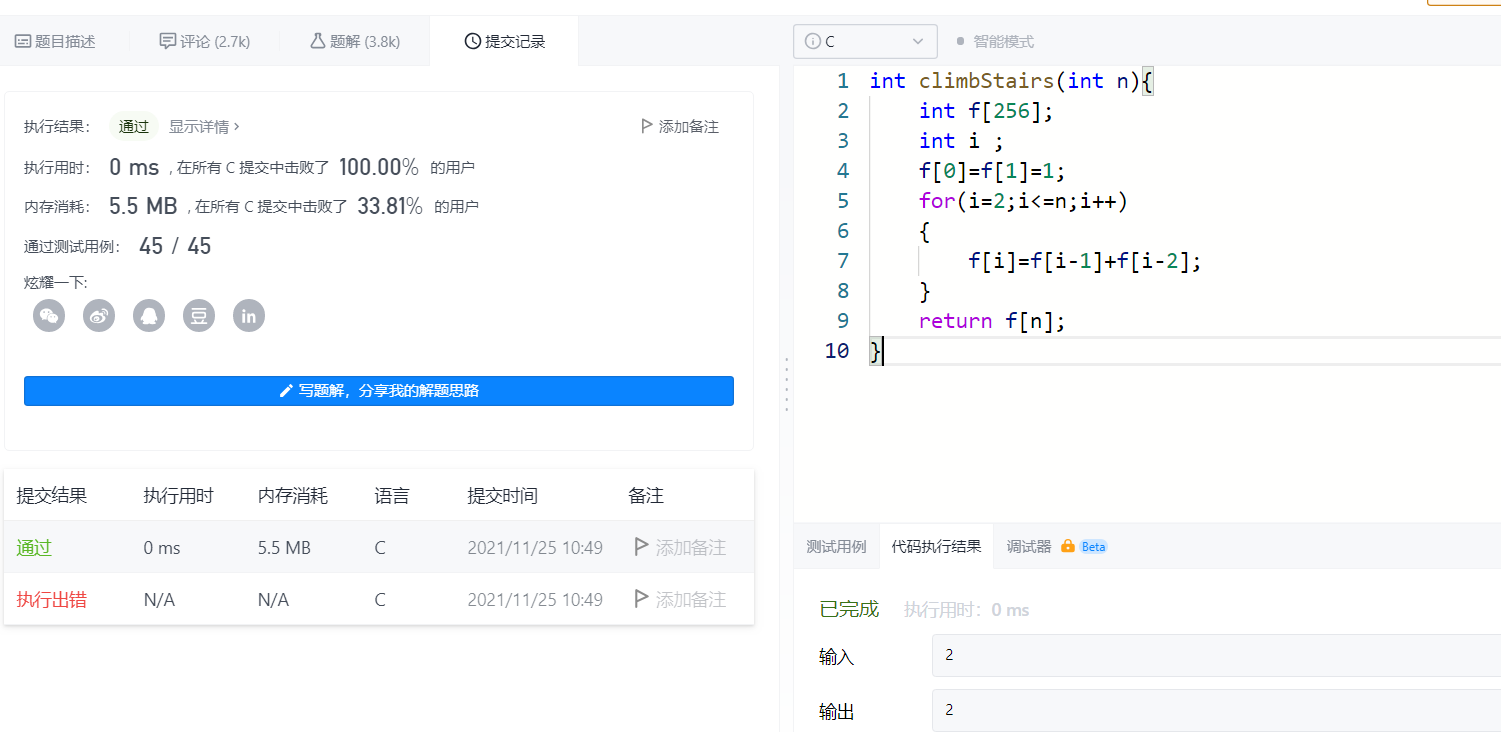
Task: Switch to the 题目描述 tab
Action: (55, 42)
